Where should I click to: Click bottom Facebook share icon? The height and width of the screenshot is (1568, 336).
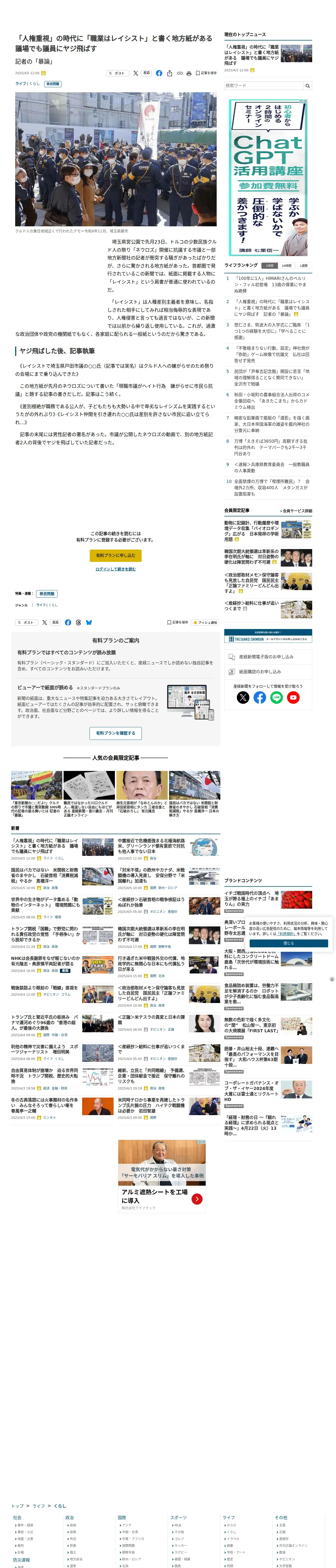(68, 623)
